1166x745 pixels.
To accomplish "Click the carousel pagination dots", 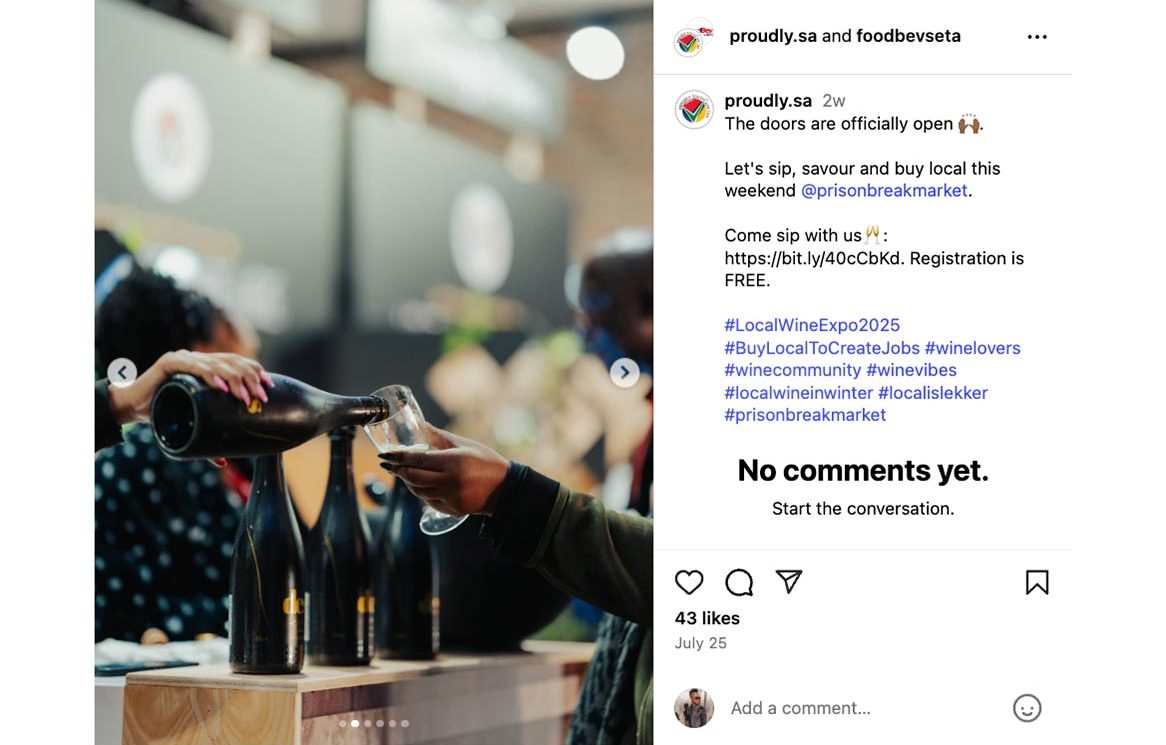I will click(x=374, y=723).
